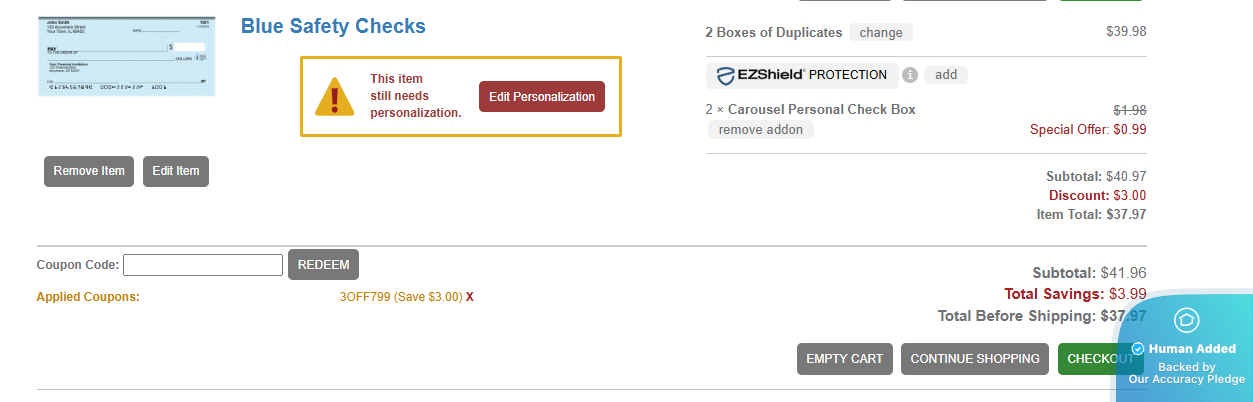1253x402 pixels.
Task: Remove the Carousel Personal Check Box addon
Action: [760, 129]
